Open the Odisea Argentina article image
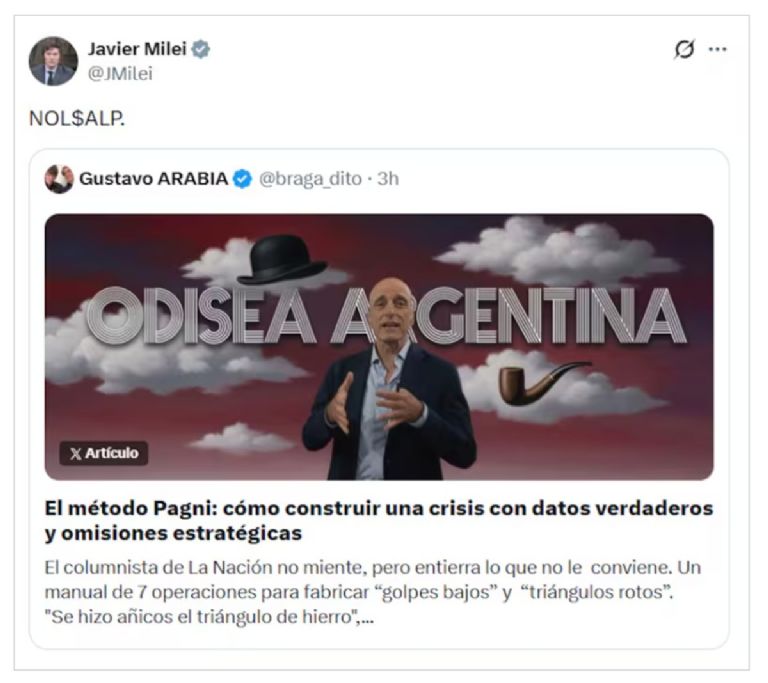The width and height of the screenshot is (768, 683). (379, 347)
